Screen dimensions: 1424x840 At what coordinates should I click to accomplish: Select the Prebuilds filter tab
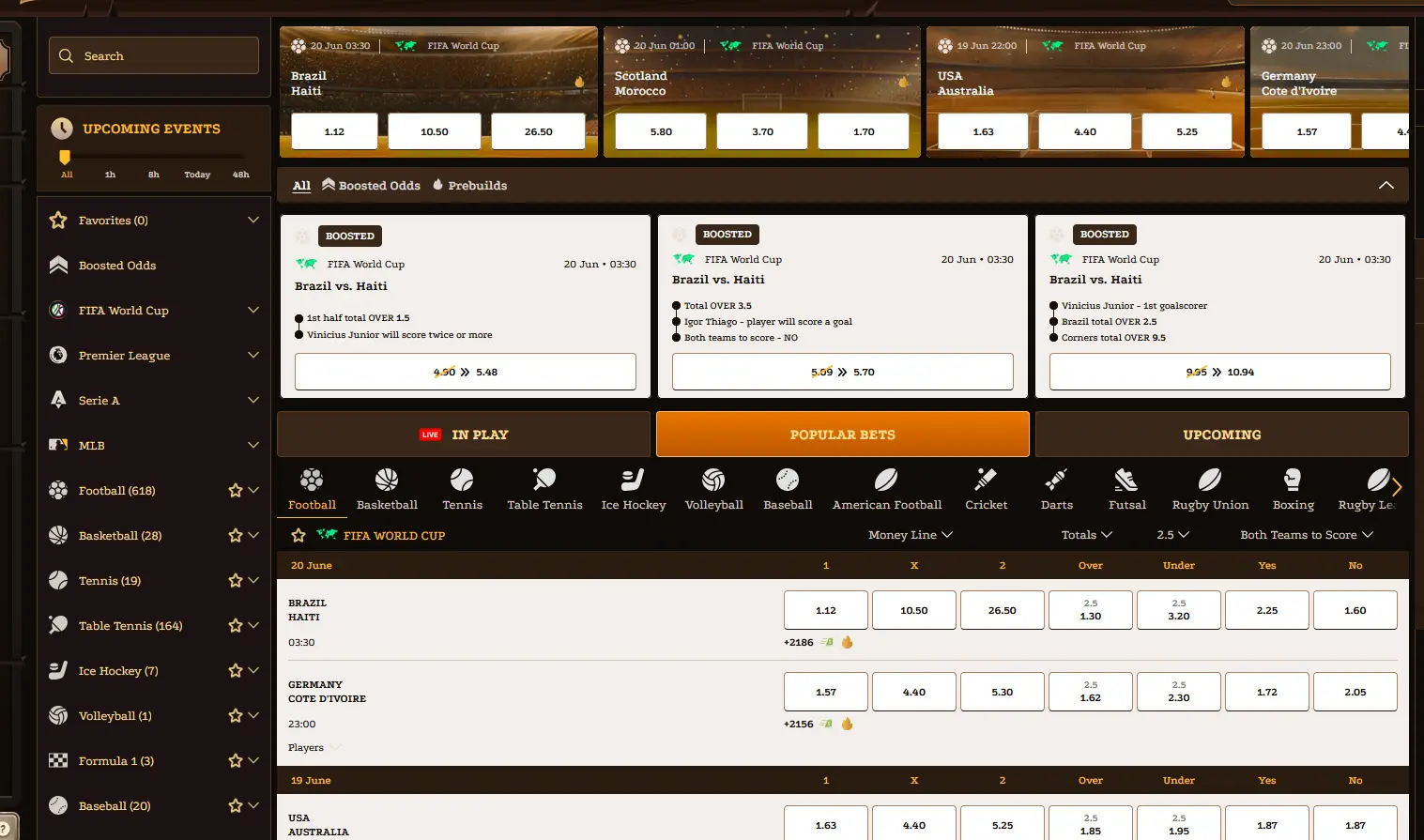pyautogui.click(x=469, y=186)
